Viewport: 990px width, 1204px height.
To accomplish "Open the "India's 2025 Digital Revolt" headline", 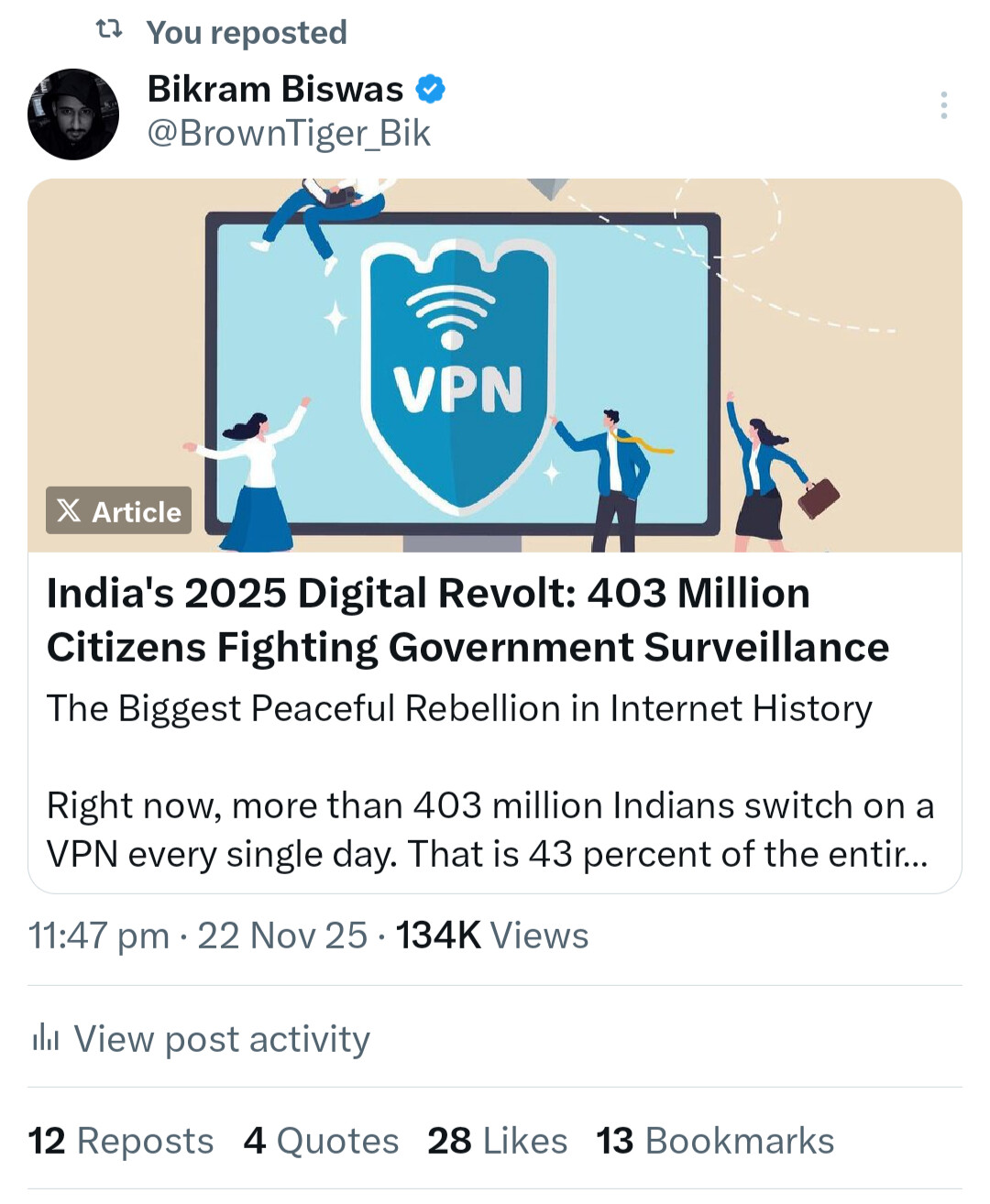I will click(467, 620).
